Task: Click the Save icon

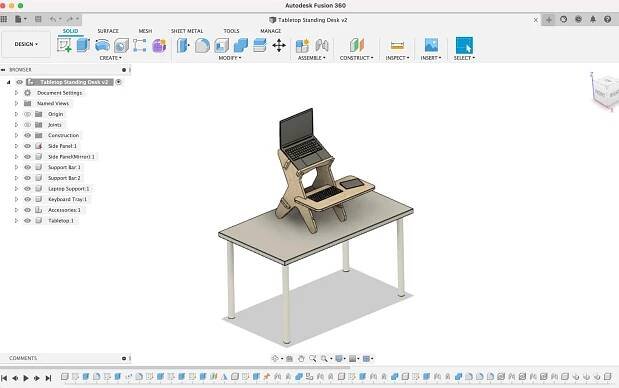Action: 38,19
